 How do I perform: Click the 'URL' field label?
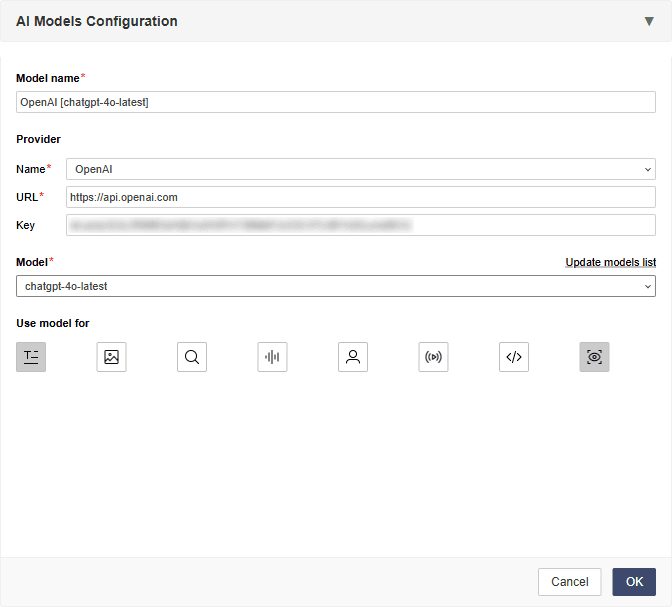coord(27,197)
